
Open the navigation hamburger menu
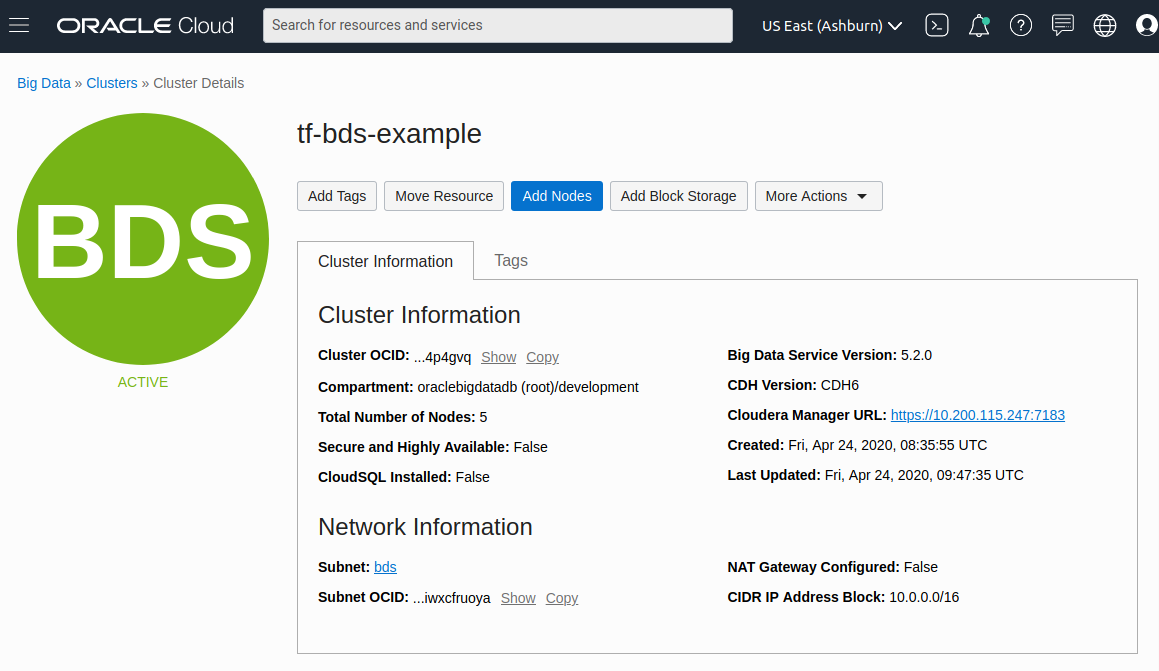[19, 25]
